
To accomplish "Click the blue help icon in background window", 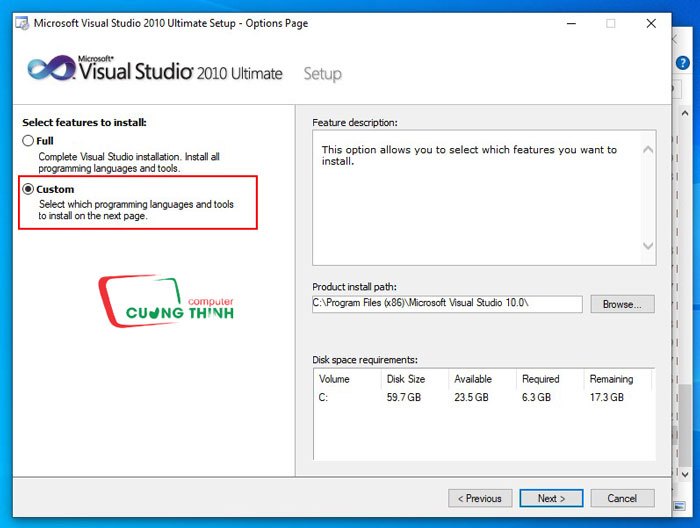I will point(683,62).
